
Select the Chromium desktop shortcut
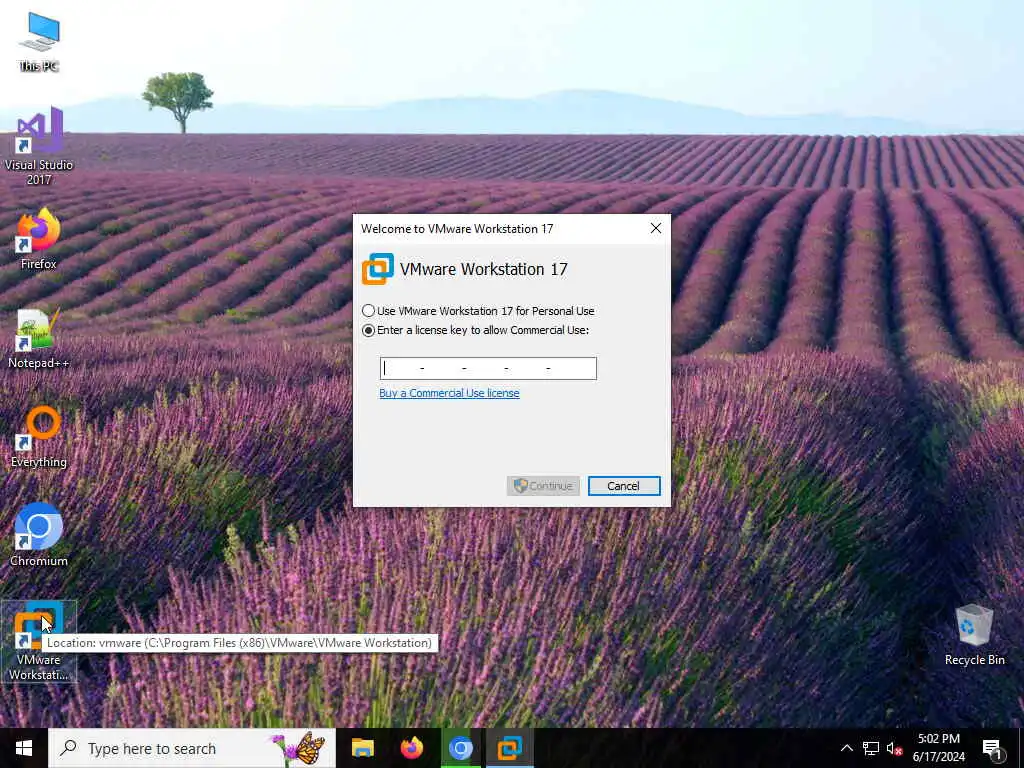pyautogui.click(x=39, y=535)
